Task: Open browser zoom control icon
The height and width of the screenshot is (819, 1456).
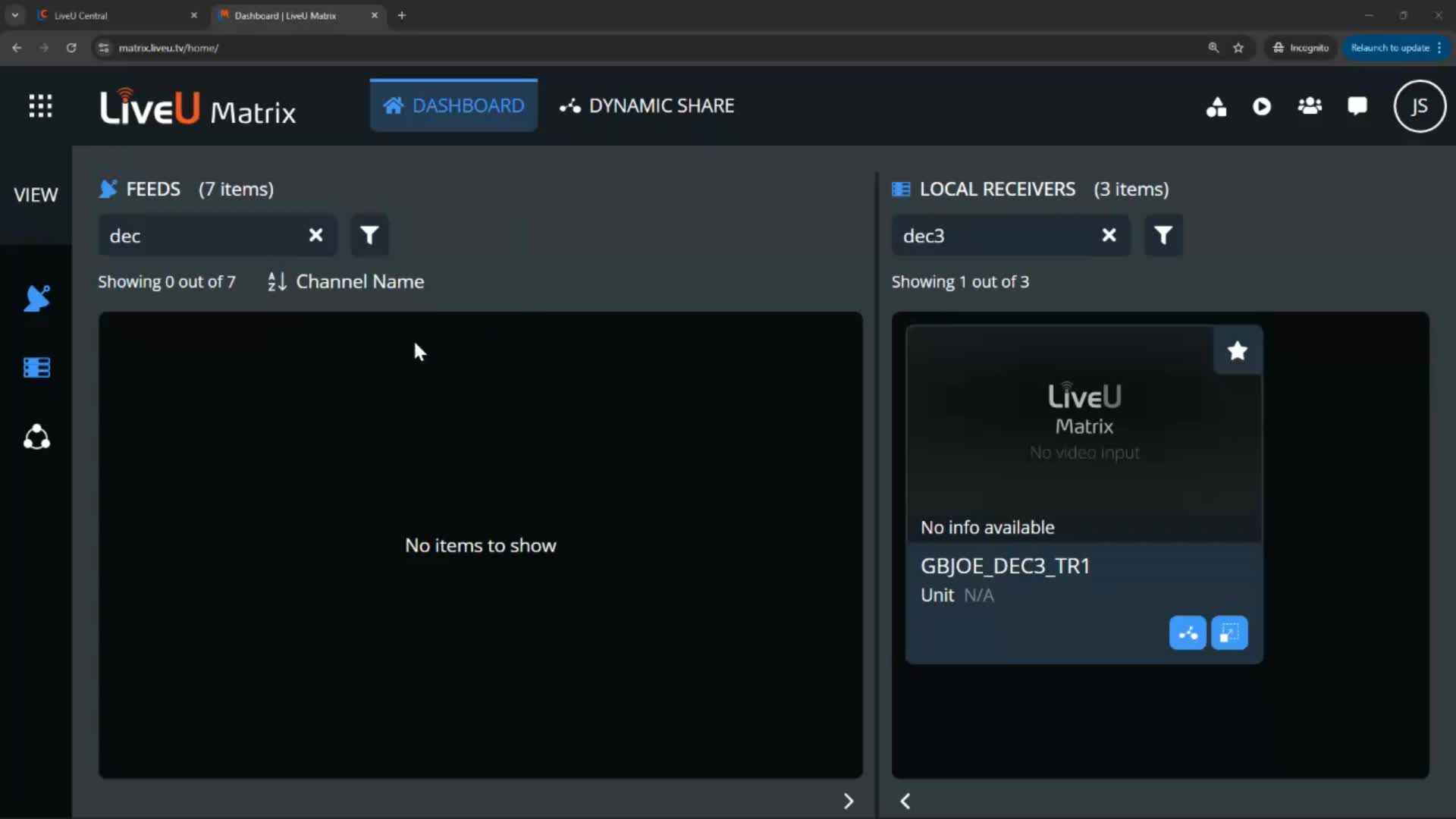Action: (x=1213, y=48)
